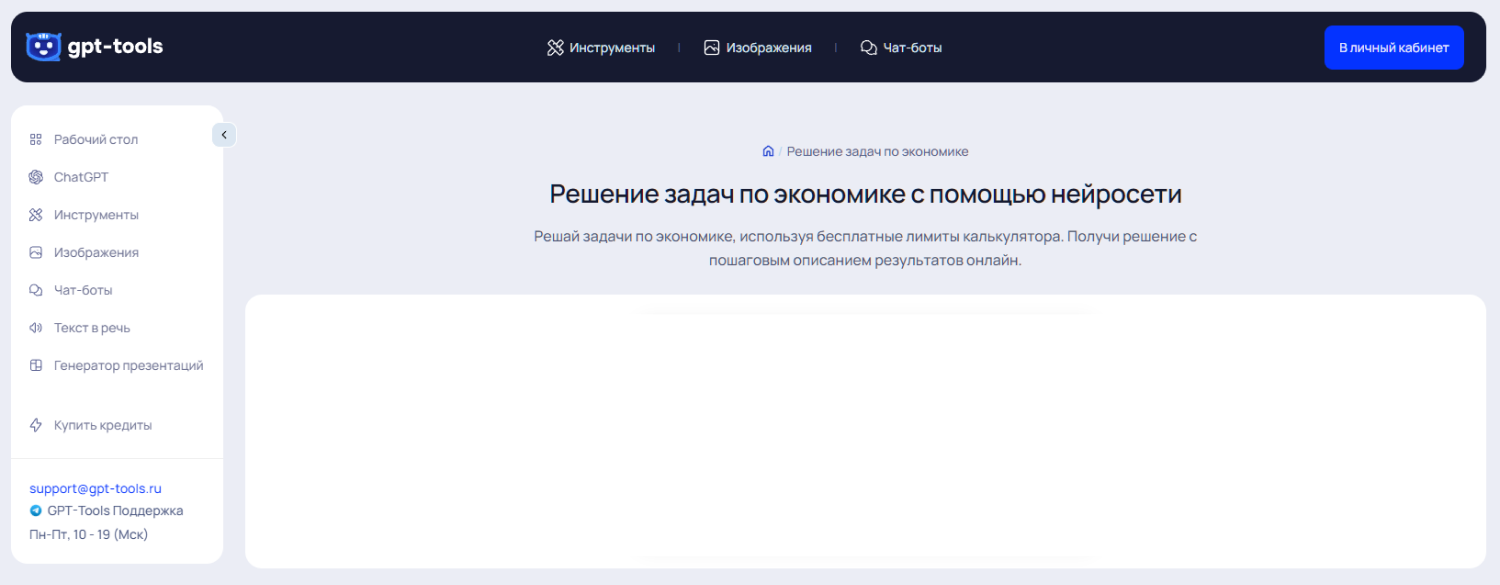Click the Купить кредиты lightning icon
This screenshot has width=1500, height=585.
[x=35, y=424]
